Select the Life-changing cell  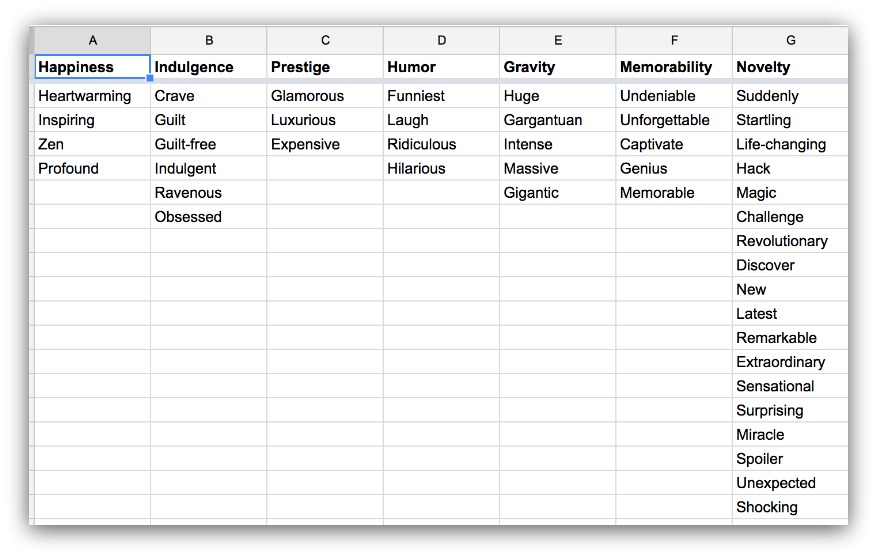(790, 144)
